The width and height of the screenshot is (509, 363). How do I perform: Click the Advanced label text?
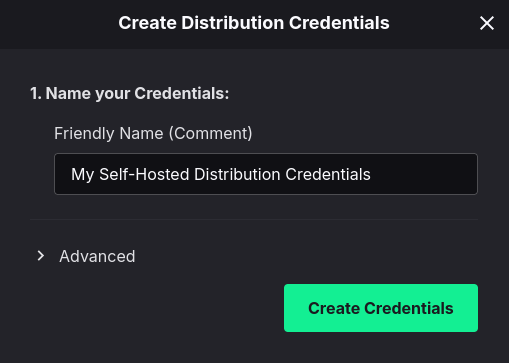[97, 256]
